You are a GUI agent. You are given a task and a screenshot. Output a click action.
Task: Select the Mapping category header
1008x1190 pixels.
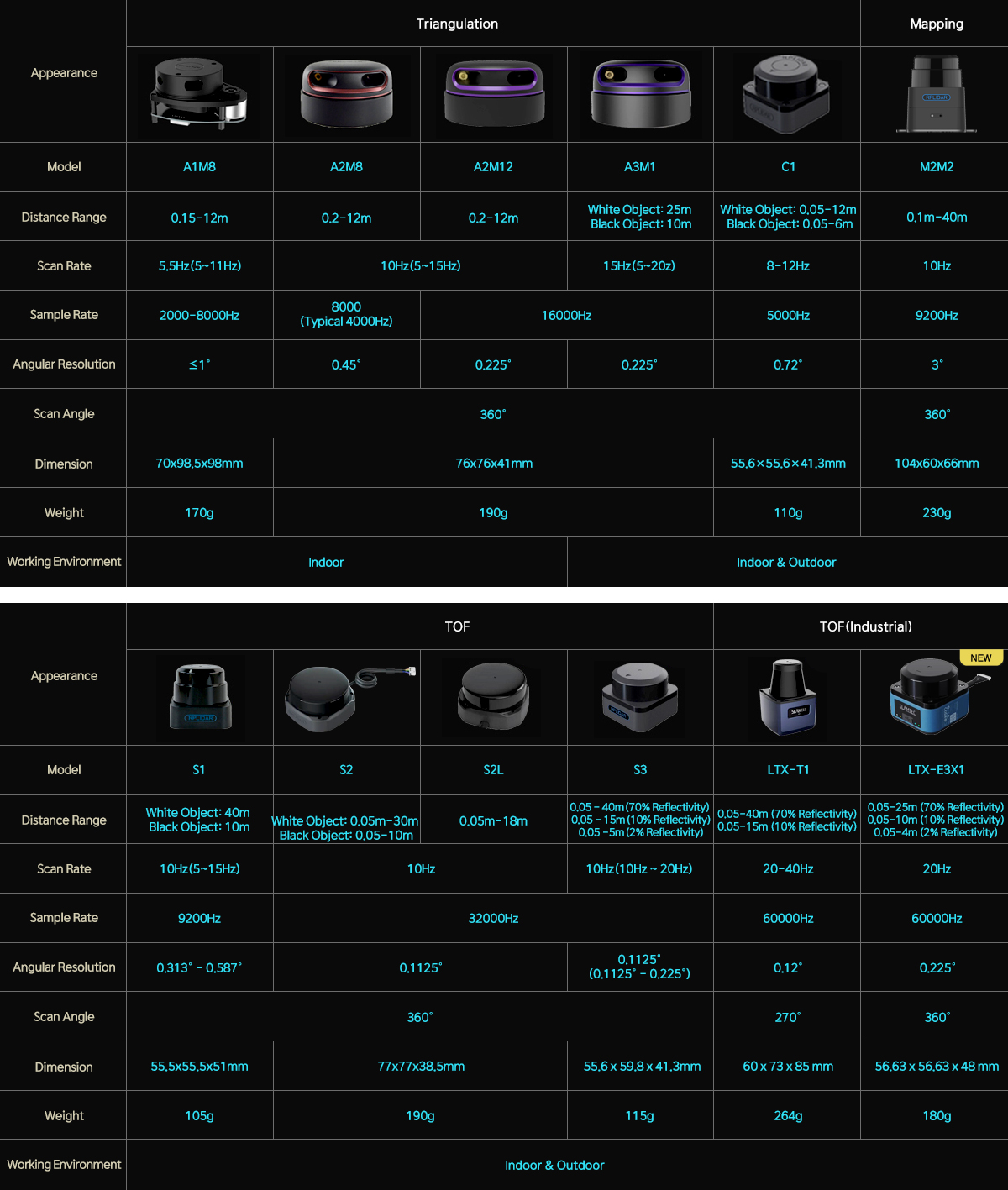[937, 24]
